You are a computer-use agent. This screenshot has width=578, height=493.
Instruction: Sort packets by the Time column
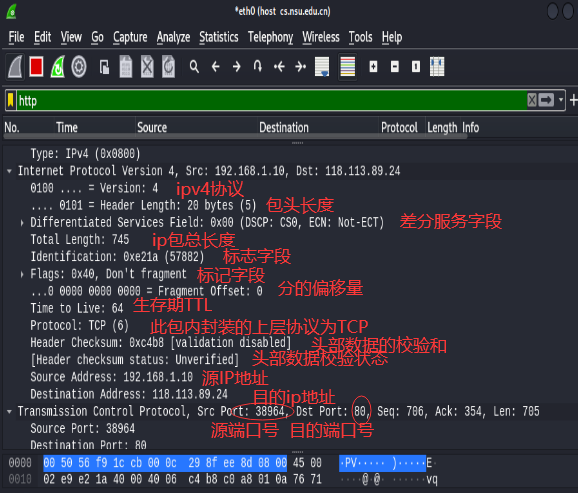click(95, 128)
